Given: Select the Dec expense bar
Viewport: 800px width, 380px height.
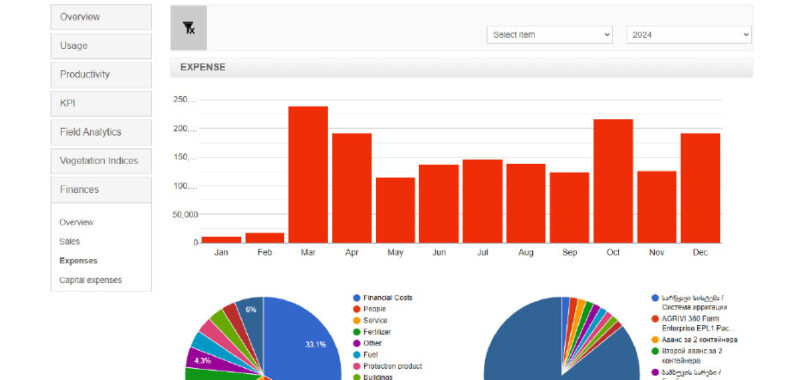Looking at the screenshot, I should pos(701,188).
